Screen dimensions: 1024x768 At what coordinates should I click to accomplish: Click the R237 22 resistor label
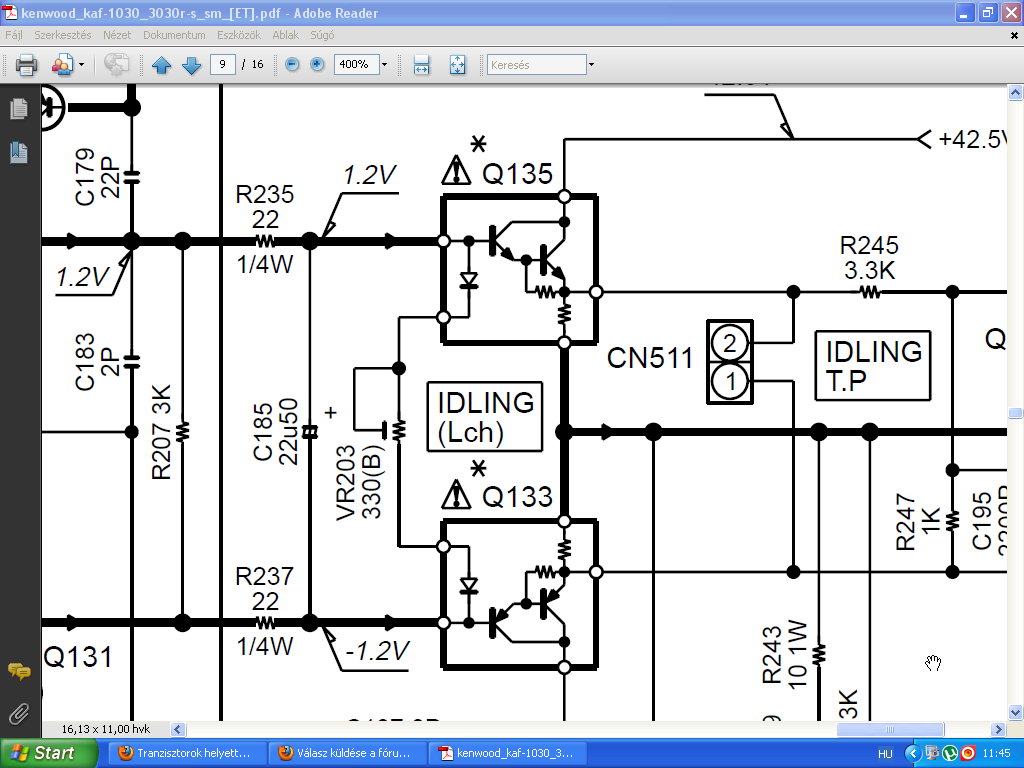pyautogui.click(x=264, y=588)
